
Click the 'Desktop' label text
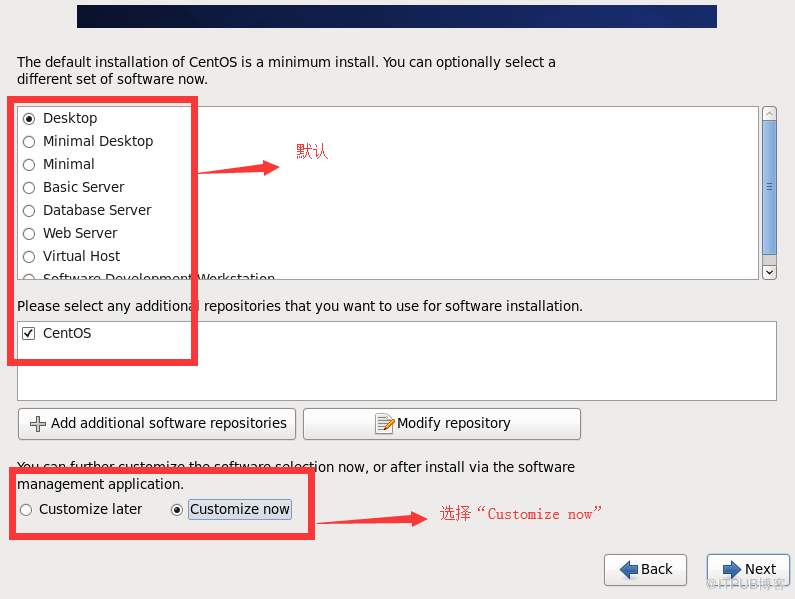pos(70,118)
